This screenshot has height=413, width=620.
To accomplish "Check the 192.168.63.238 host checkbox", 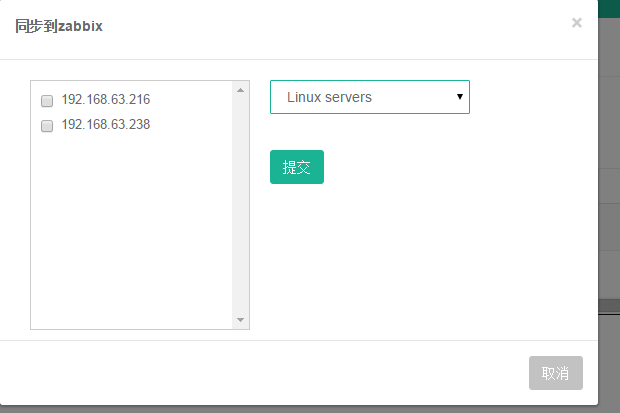I will [x=47, y=126].
